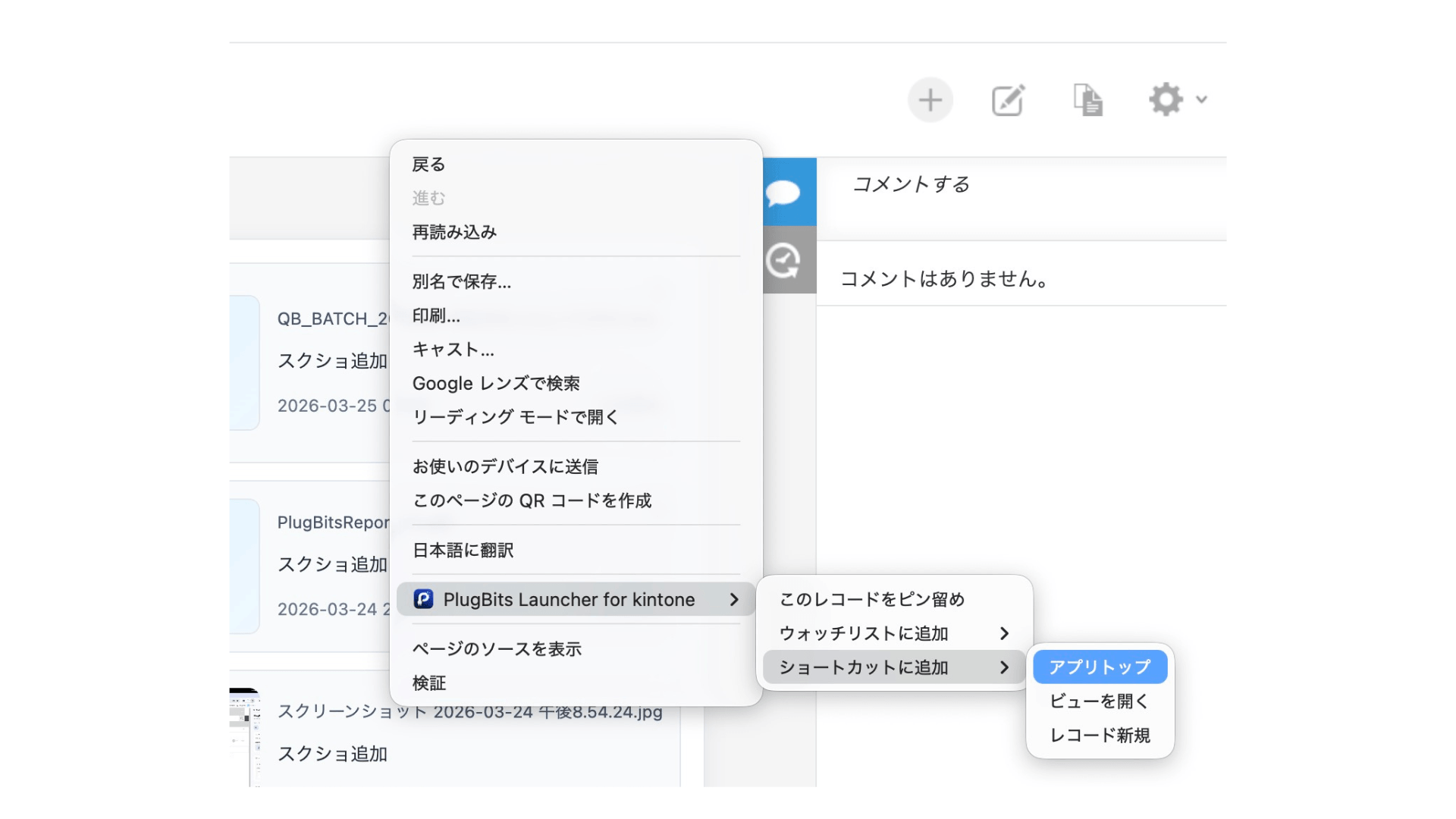The height and width of the screenshot is (819, 1456).
Task: Expand the PlugBits Launcher submenu chevron
Action: 734,599
